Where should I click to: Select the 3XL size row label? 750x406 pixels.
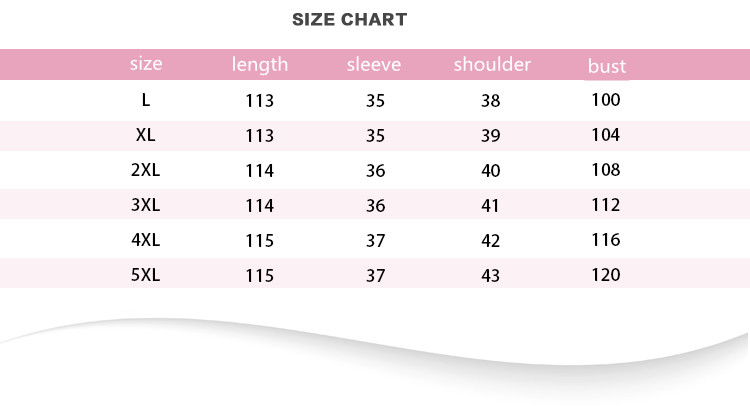[146, 205]
